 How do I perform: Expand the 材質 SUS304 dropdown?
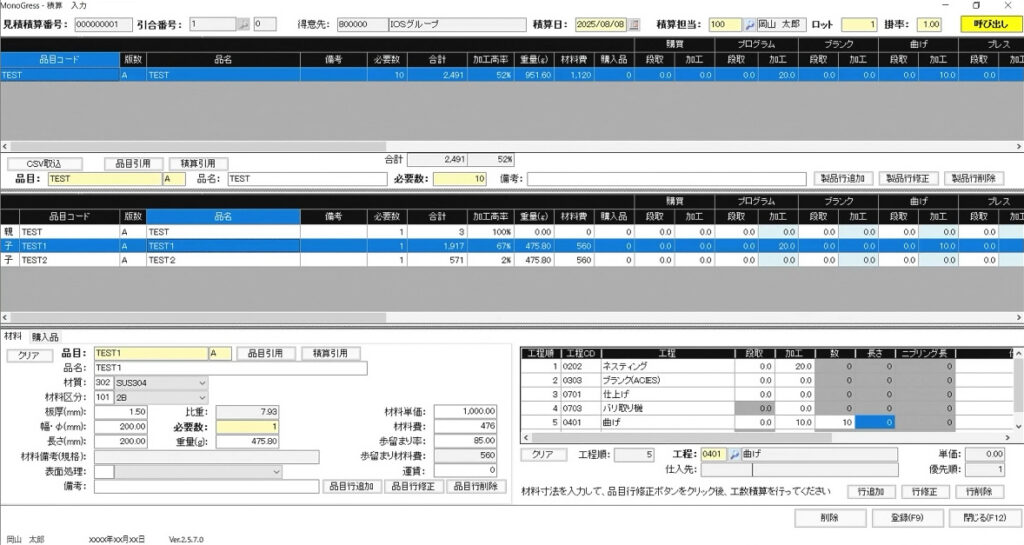point(202,383)
